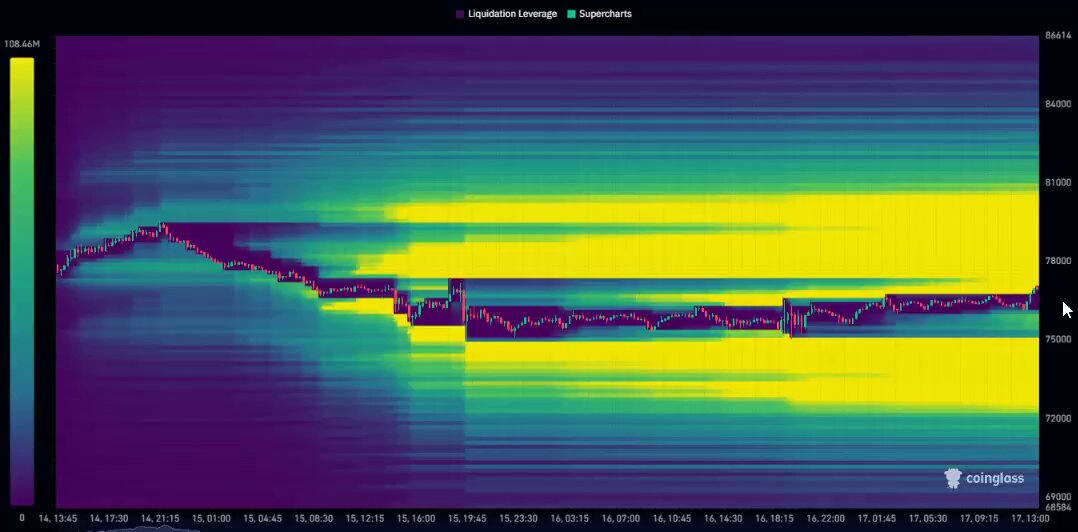
Task: Toggle the Liquidation Leverage legend entry
Action: pyautogui.click(x=506, y=14)
